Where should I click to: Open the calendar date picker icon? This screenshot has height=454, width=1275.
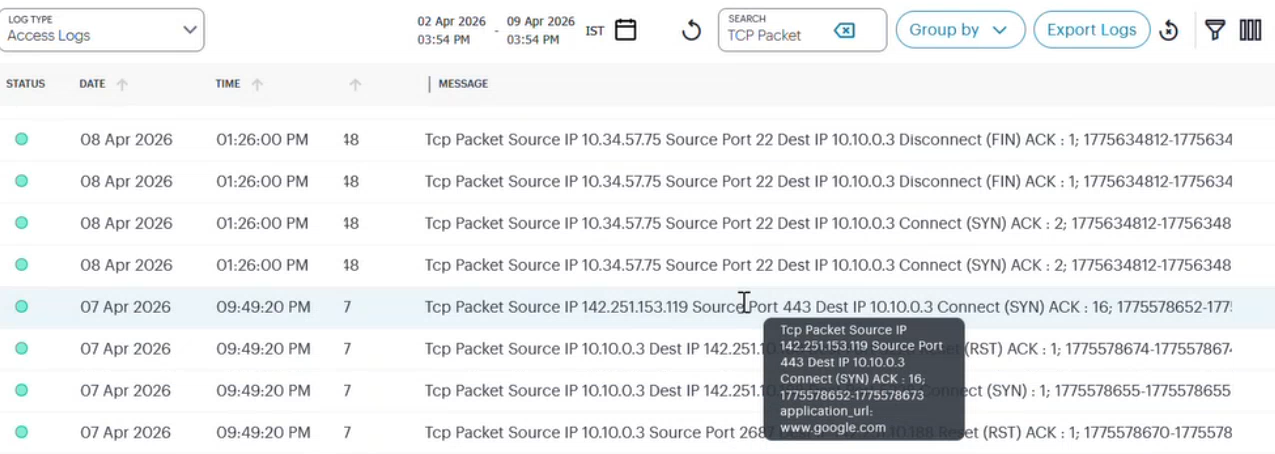click(625, 30)
